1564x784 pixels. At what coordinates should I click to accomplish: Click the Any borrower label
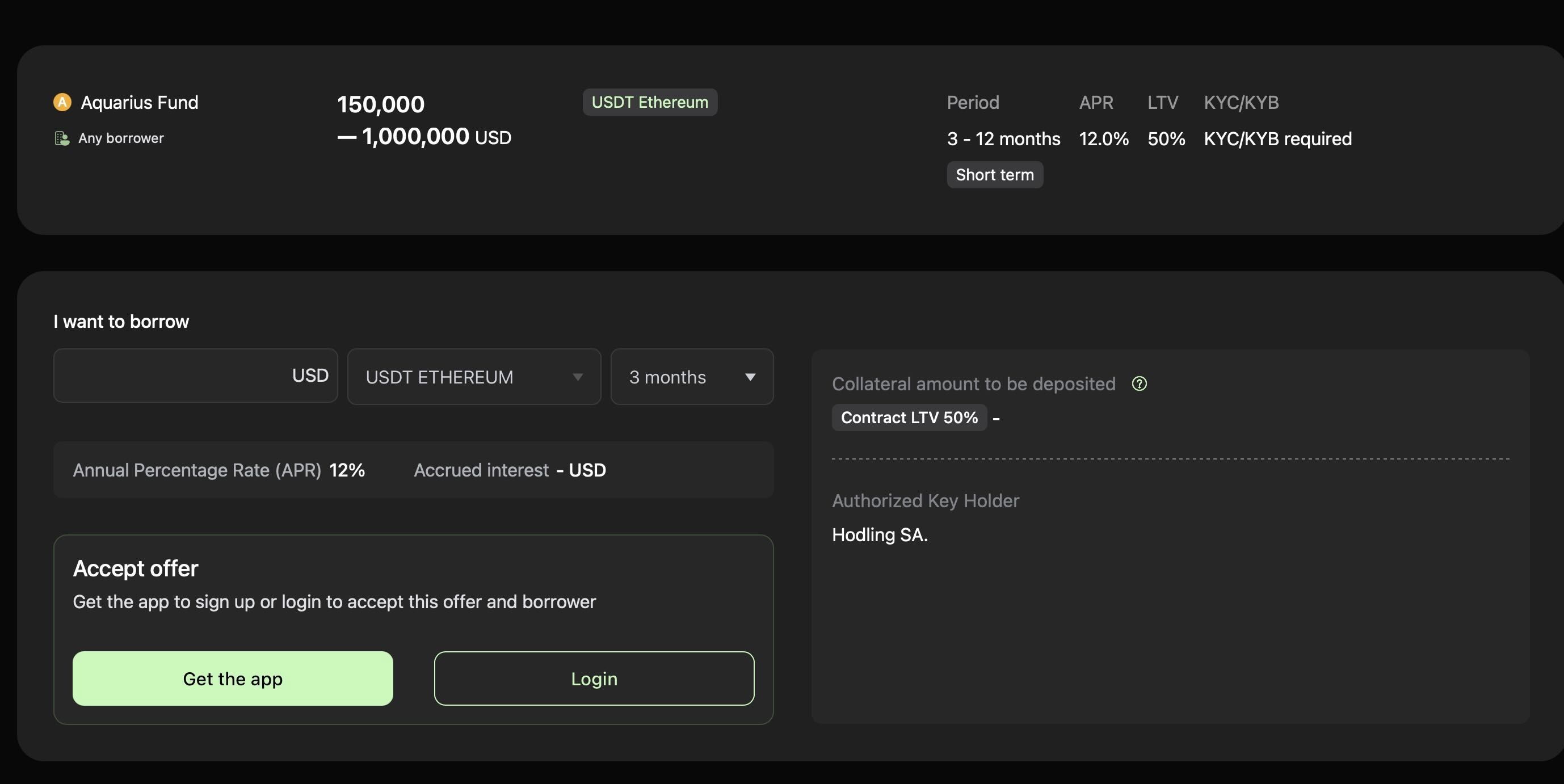tap(121, 138)
